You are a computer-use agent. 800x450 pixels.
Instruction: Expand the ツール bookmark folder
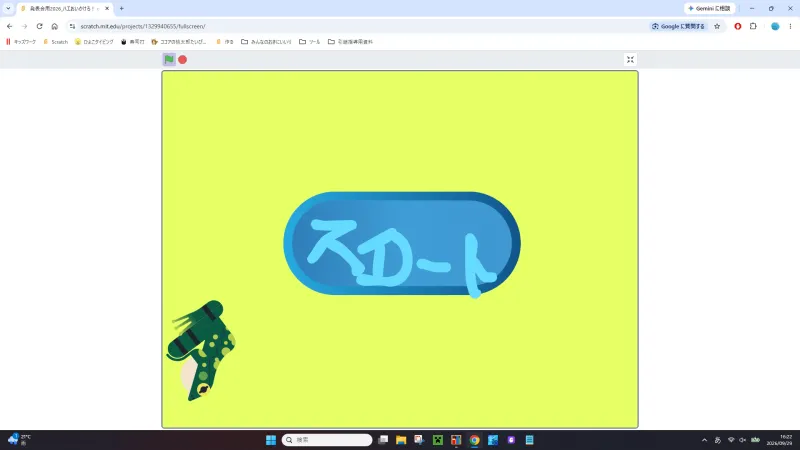(x=309, y=42)
